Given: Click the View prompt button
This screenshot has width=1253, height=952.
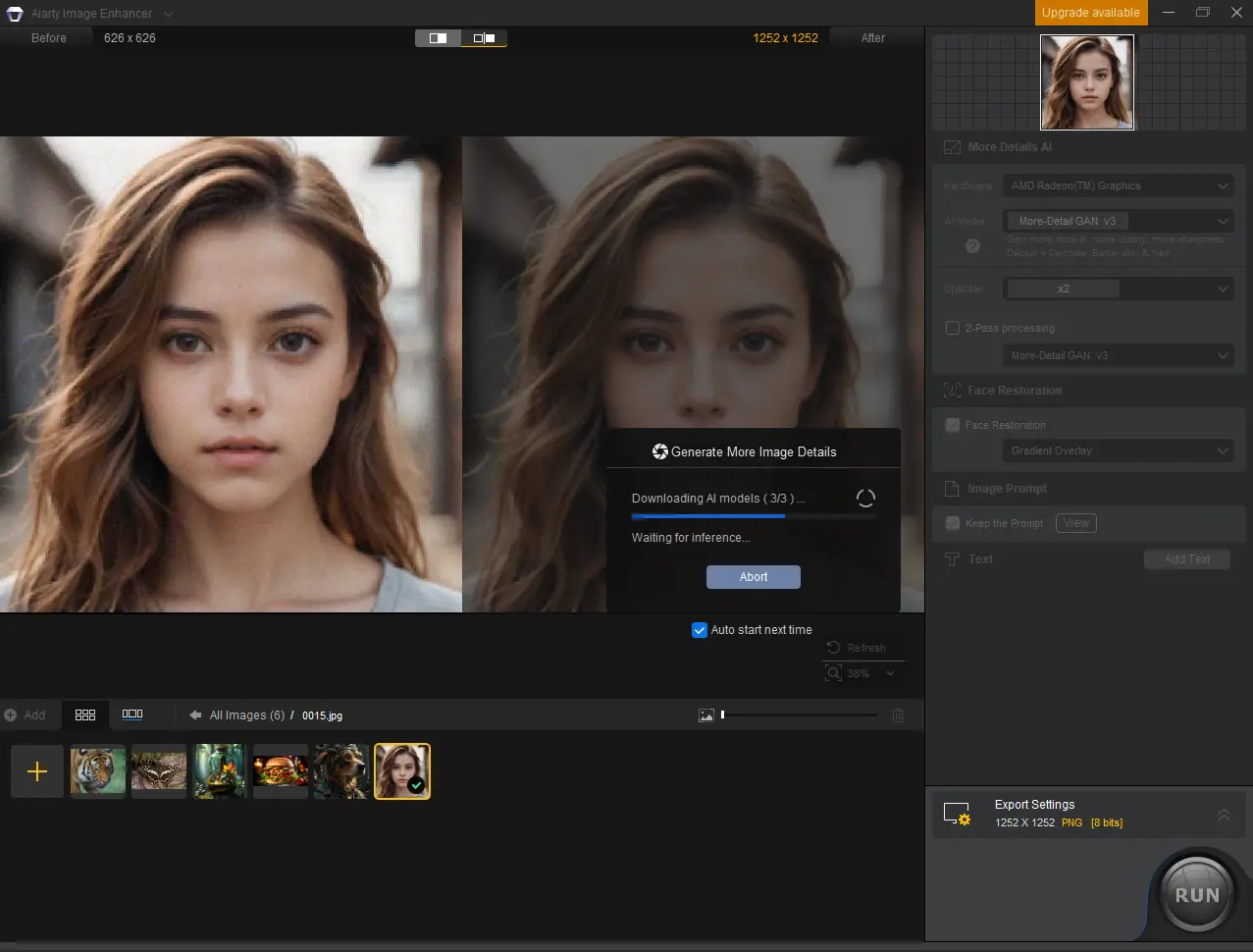Looking at the screenshot, I should [1076, 523].
